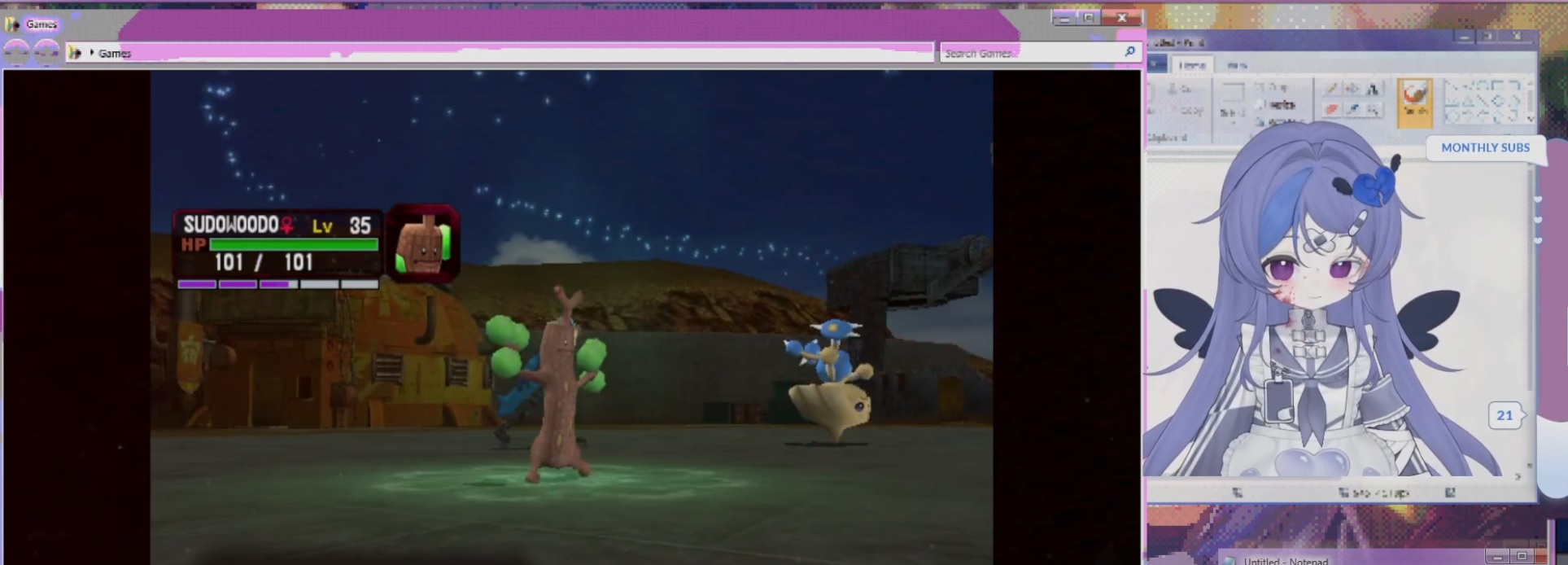The image size is (1568, 565).
Task: Switch to the Home tab in Paint
Action: [1192, 65]
